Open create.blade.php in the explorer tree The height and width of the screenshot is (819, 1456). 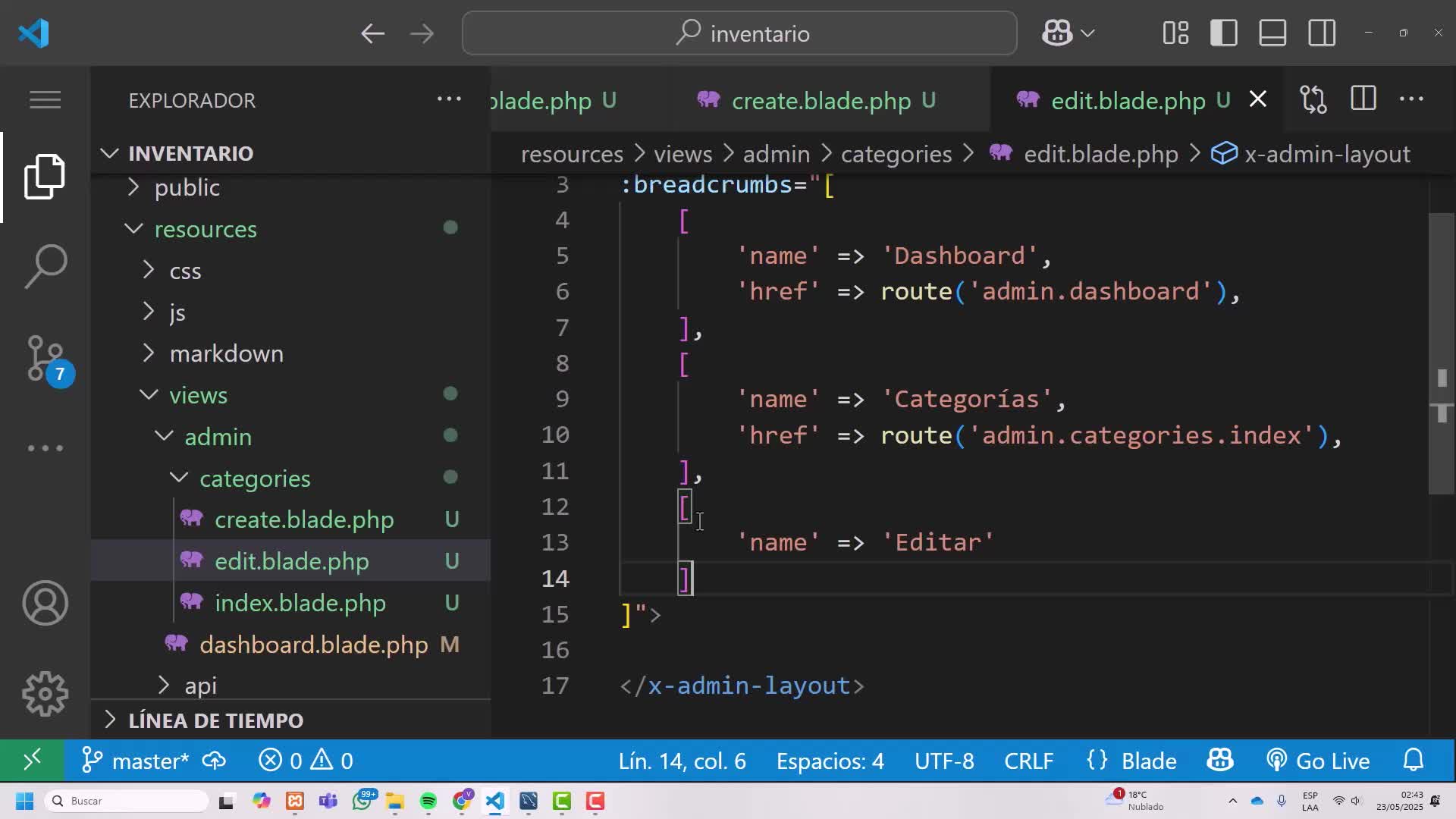[290, 519]
